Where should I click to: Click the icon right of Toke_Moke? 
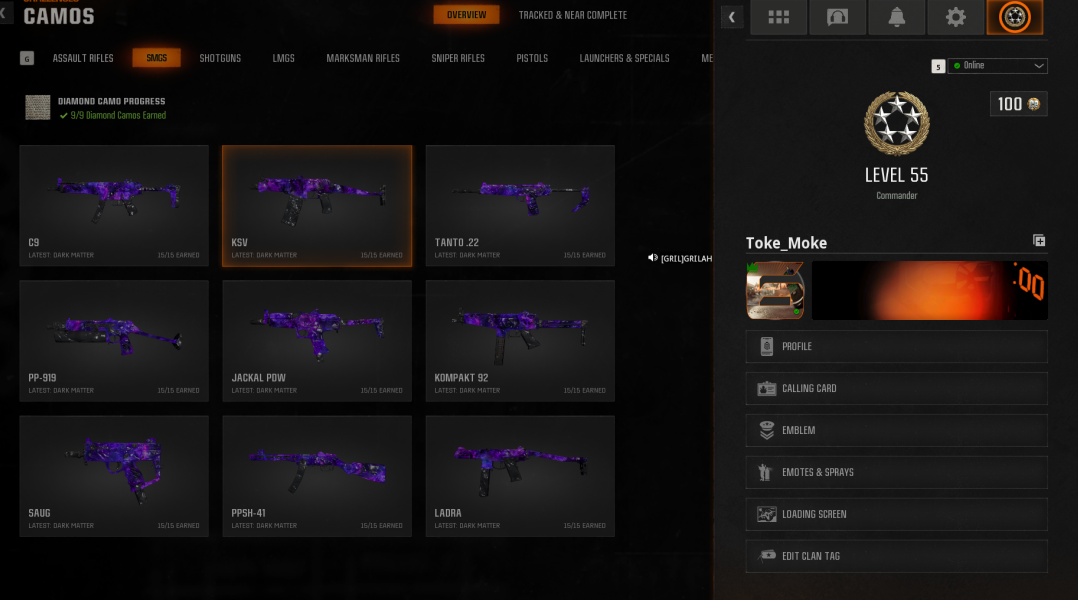tap(1039, 241)
